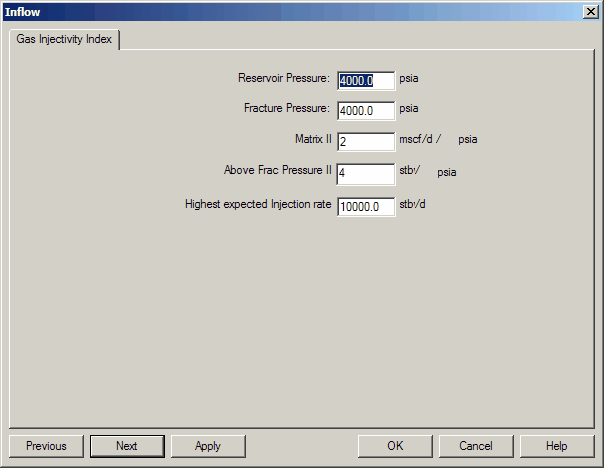Cancel the Inflow dialog
The width and height of the screenshot is (604, 468).
pyautogui.click(x=476, y=446)
